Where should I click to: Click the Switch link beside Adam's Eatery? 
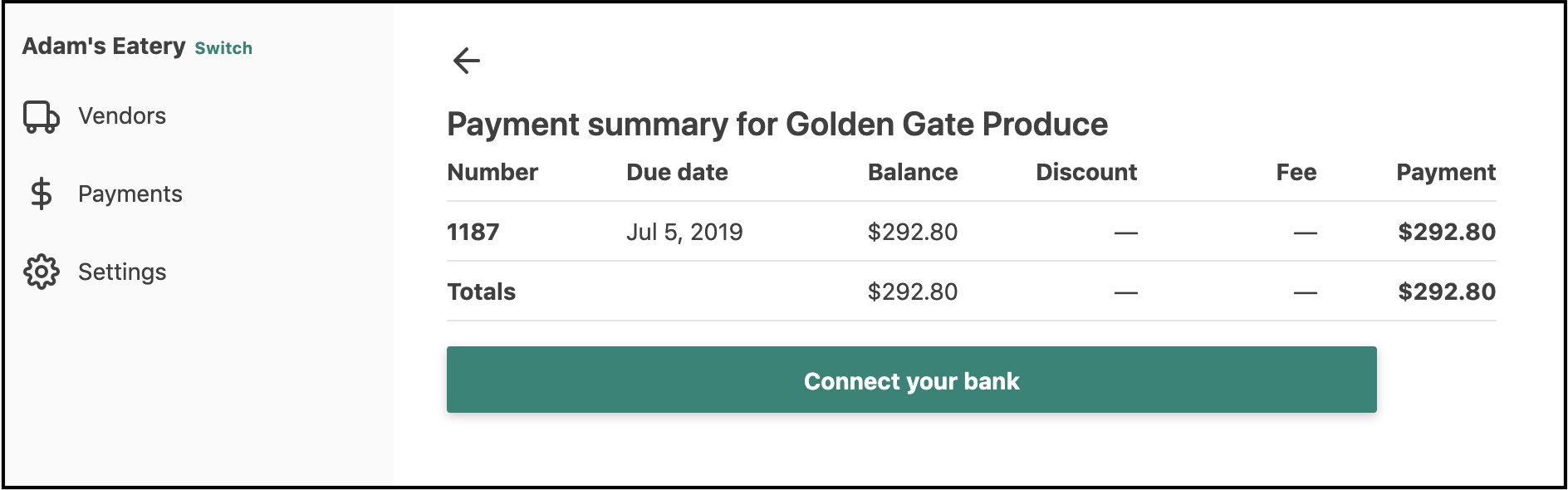pyautogui.click(x=223, y=48)
